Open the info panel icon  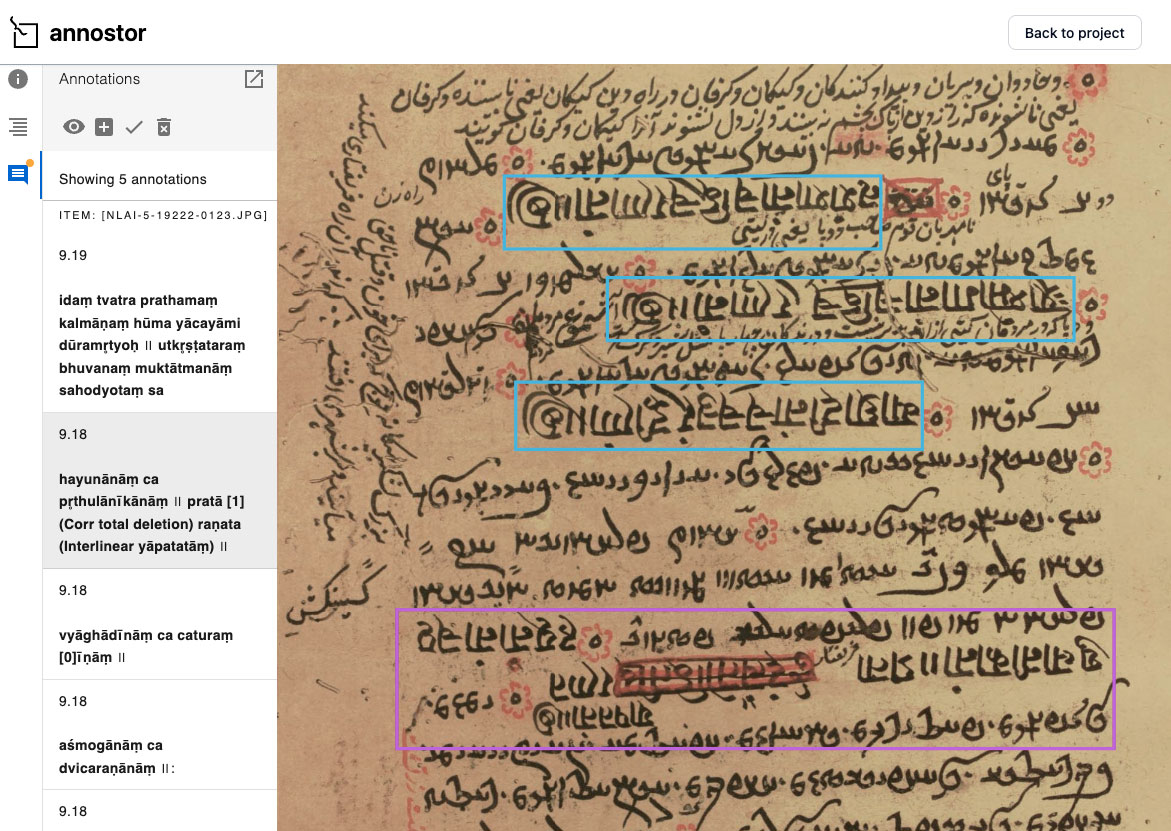[x=18, y=79]
